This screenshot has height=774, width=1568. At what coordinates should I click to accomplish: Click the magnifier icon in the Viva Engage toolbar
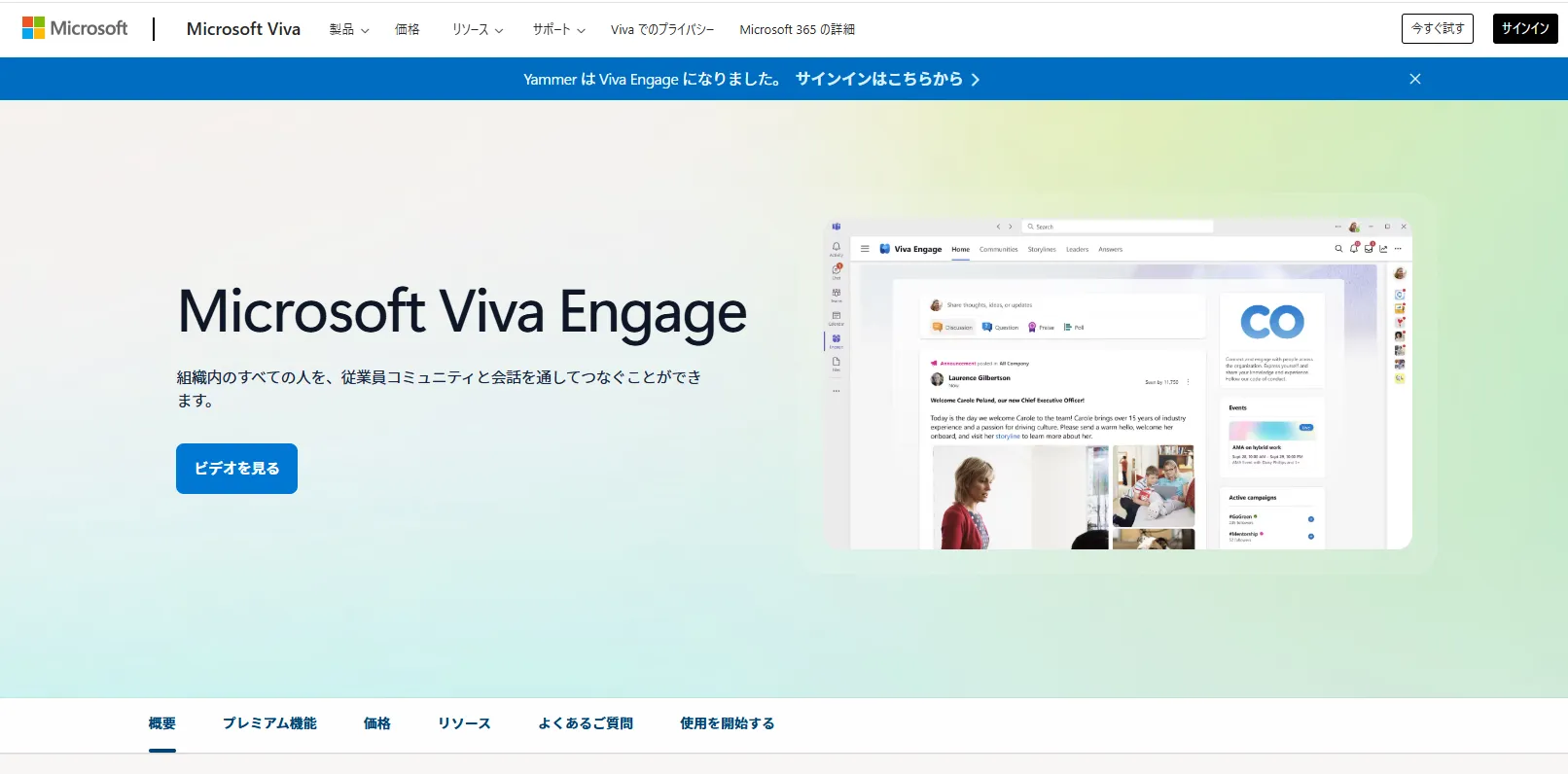coord(1338,249)
